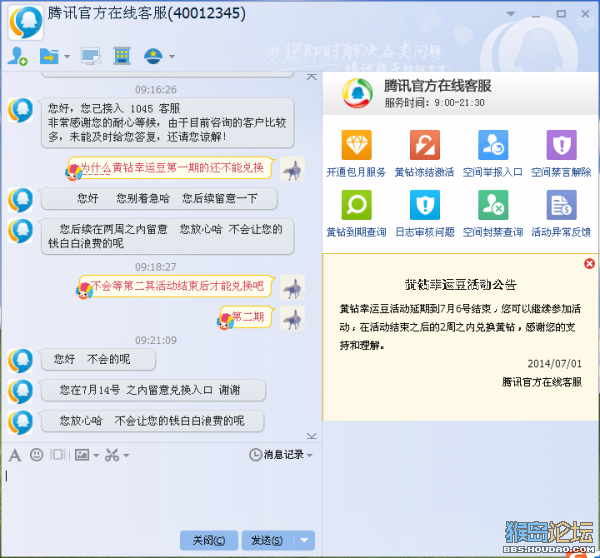The image size is (600, 558).
Task: Open 空间举报入口 blue user icon
Action: coord(493,145)
